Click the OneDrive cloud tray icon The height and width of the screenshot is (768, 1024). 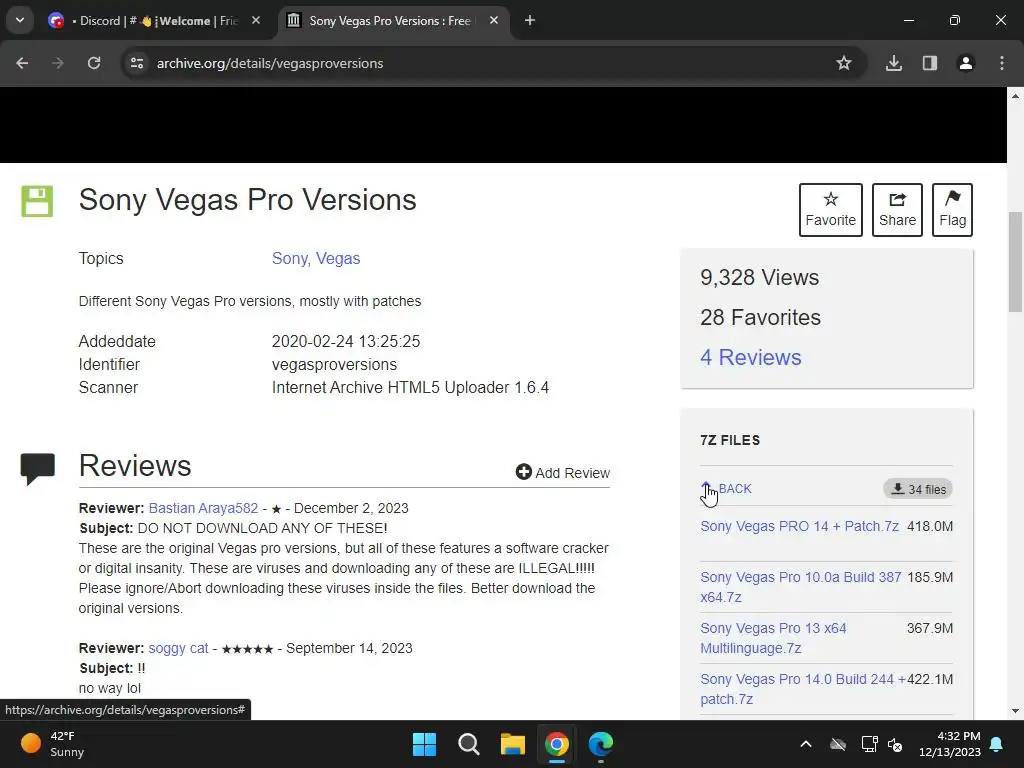point(838,744)
